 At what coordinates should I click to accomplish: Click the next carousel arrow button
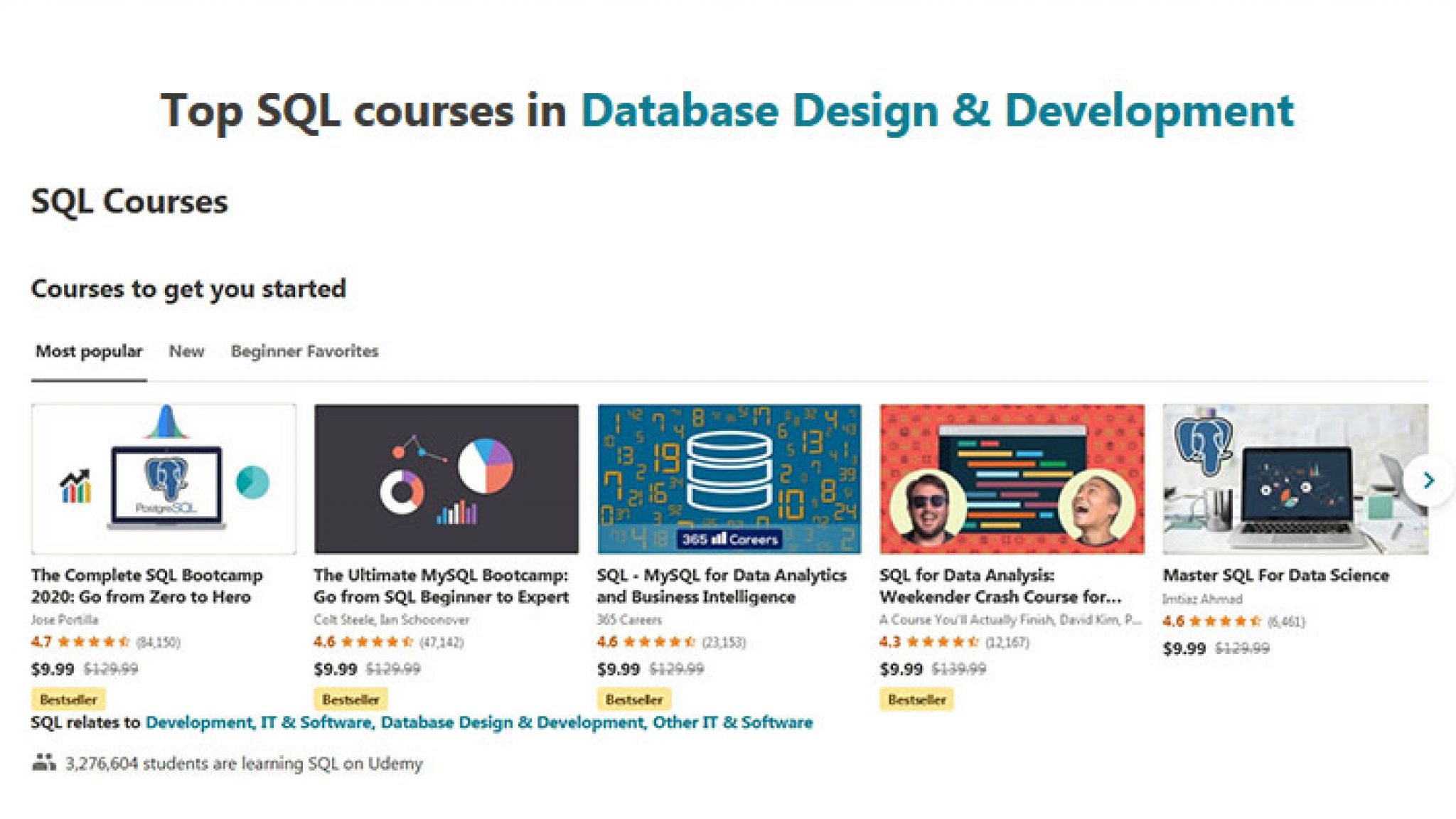1428,481
